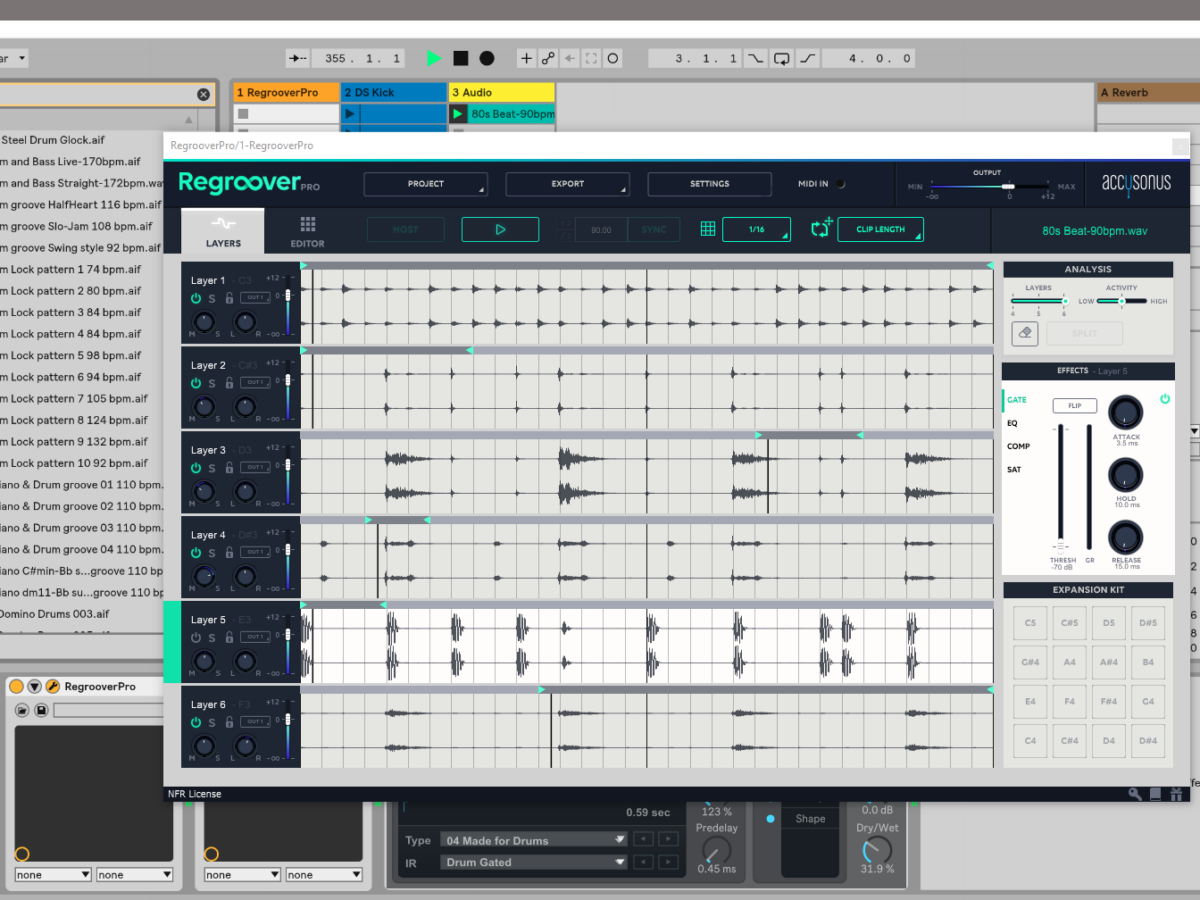Clear the browser search field
Screen dimensions: 1200x900
coord(204,94)
